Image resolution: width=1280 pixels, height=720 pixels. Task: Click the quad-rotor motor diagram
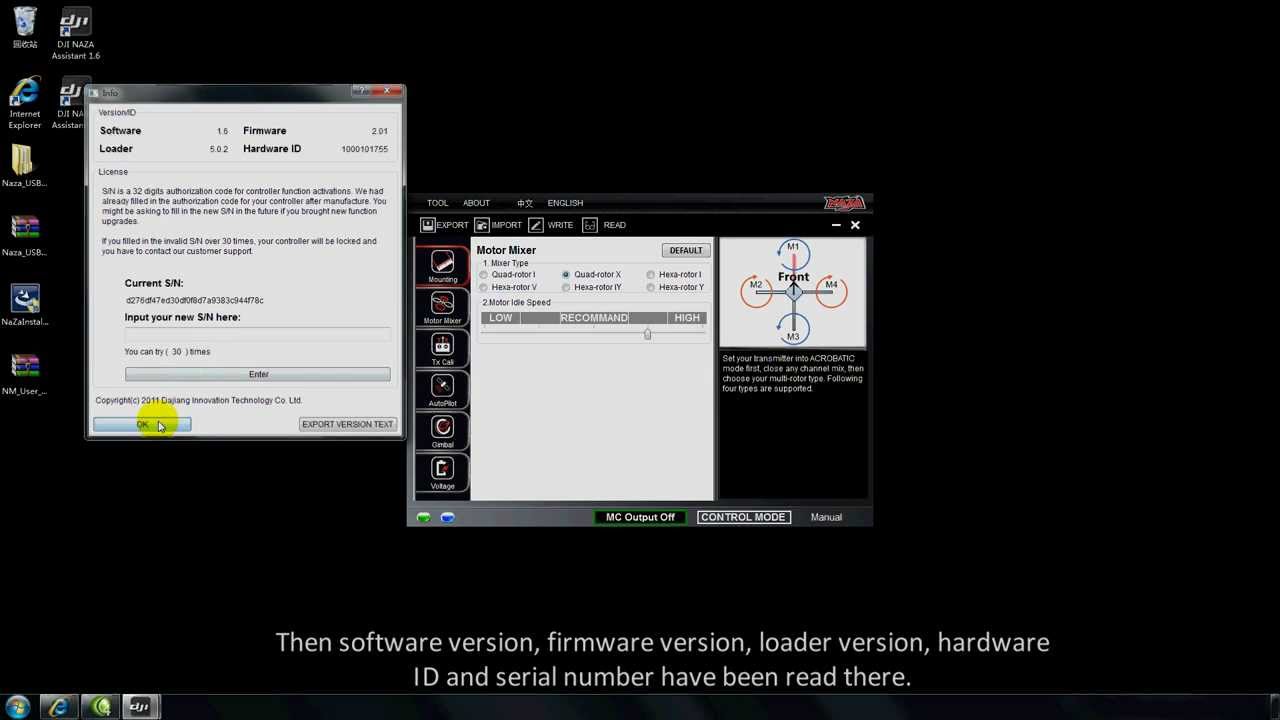793,292
